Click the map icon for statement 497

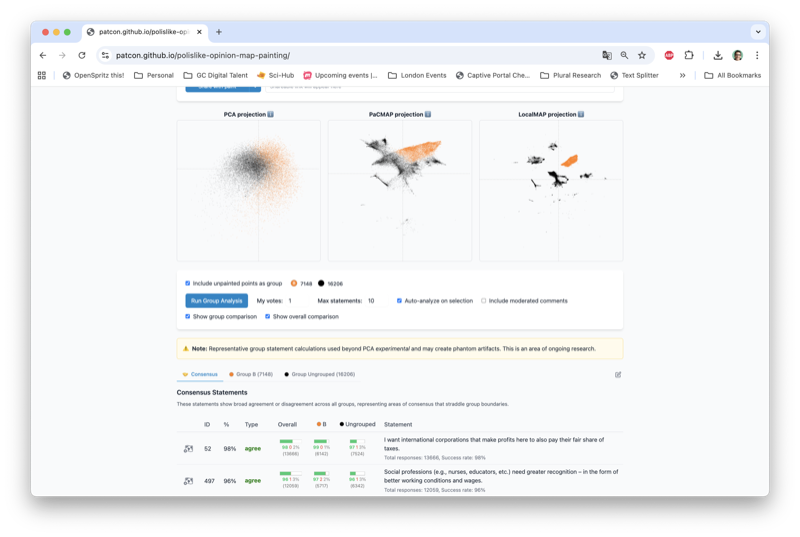(x=188, y=481)
